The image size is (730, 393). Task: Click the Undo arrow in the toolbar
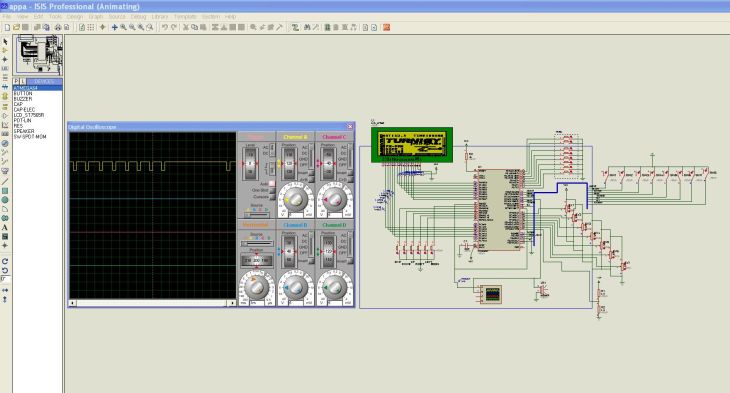click(x=164, y=27)
